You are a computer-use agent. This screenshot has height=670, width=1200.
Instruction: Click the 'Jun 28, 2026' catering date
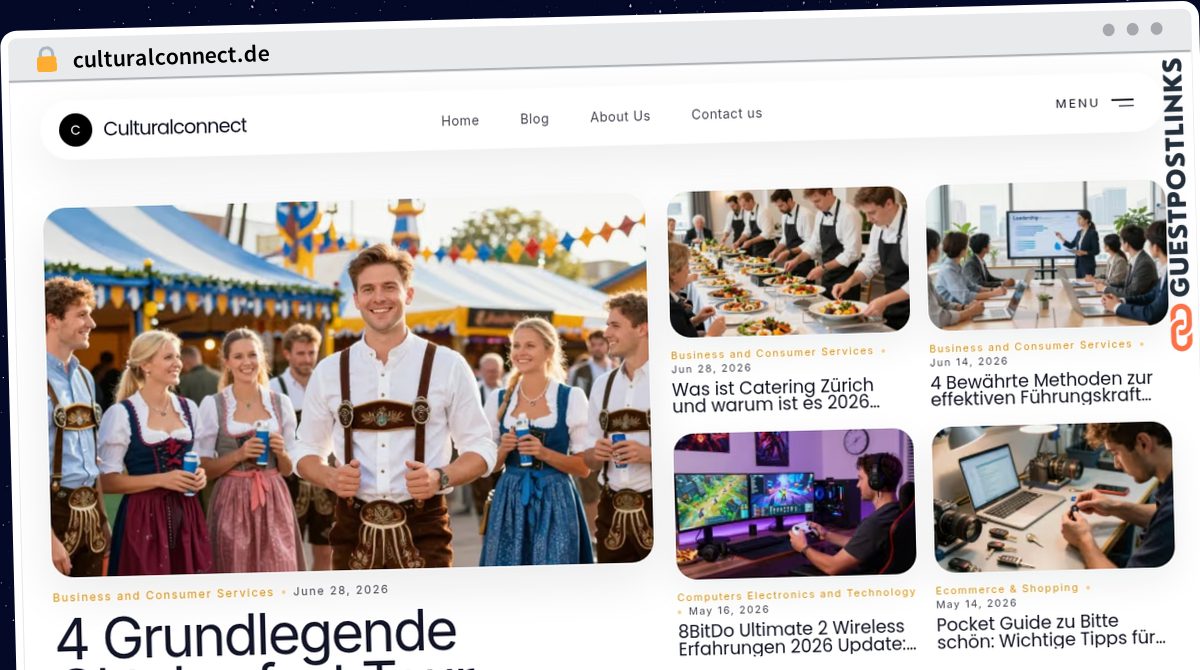coord(709,369)
